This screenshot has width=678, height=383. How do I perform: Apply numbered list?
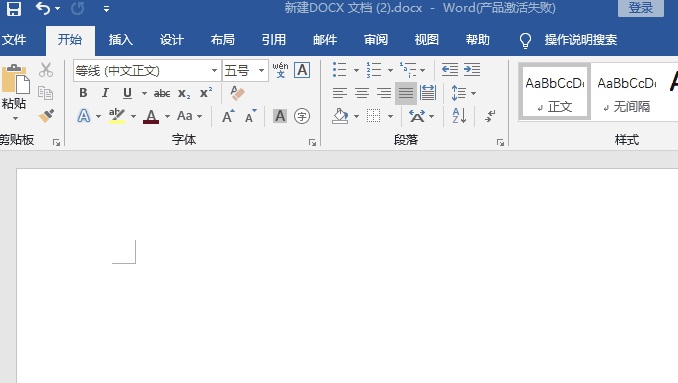click(374, 70)
